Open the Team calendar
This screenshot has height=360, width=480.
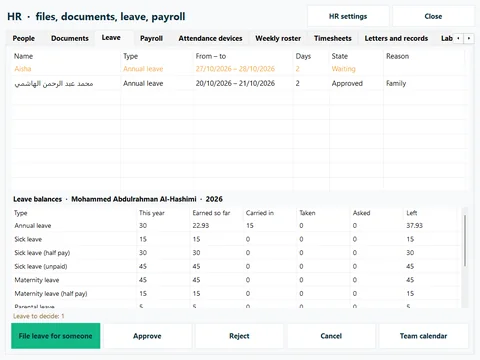coord(423,336)
